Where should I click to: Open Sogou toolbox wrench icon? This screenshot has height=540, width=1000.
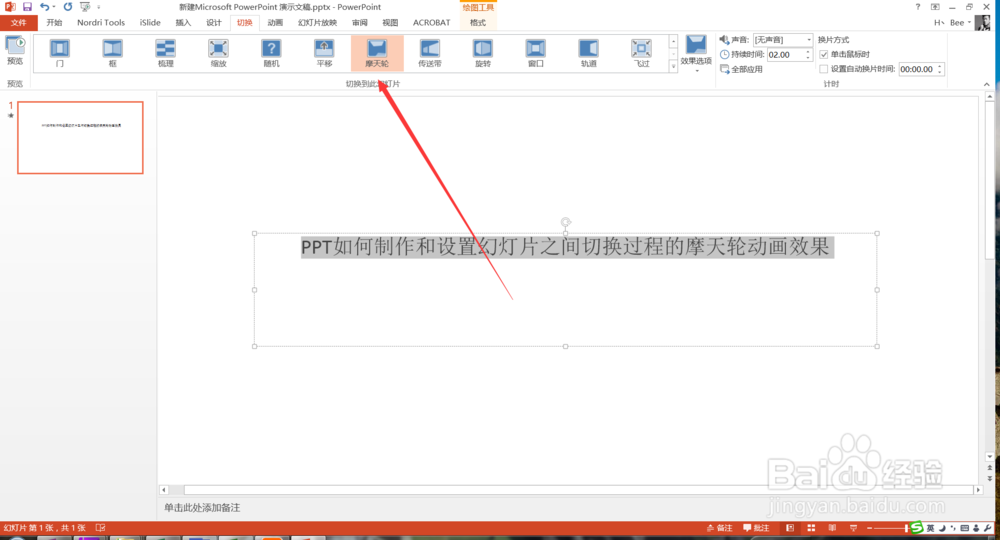coord(987,528)
